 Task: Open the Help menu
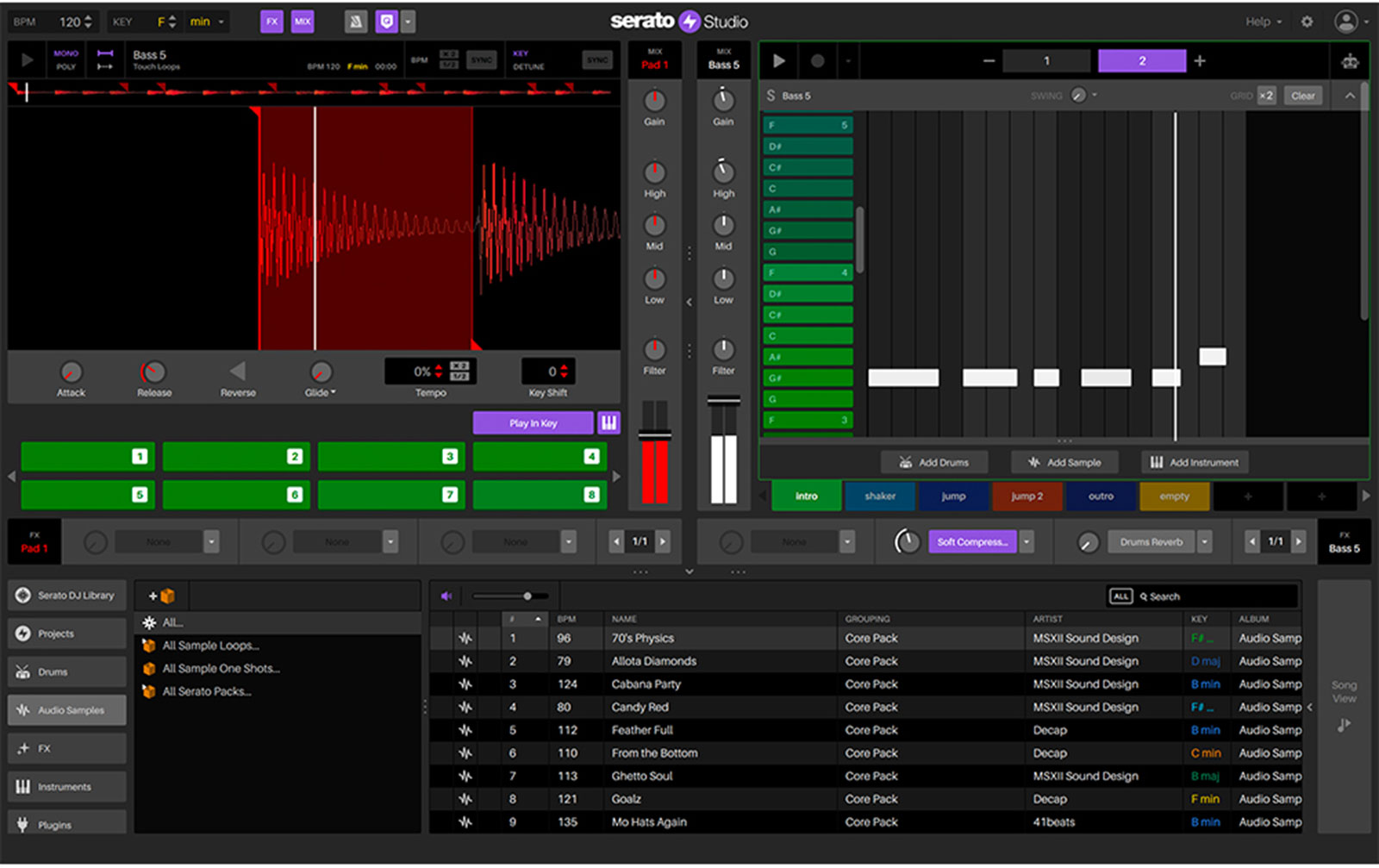(1263, 22)
